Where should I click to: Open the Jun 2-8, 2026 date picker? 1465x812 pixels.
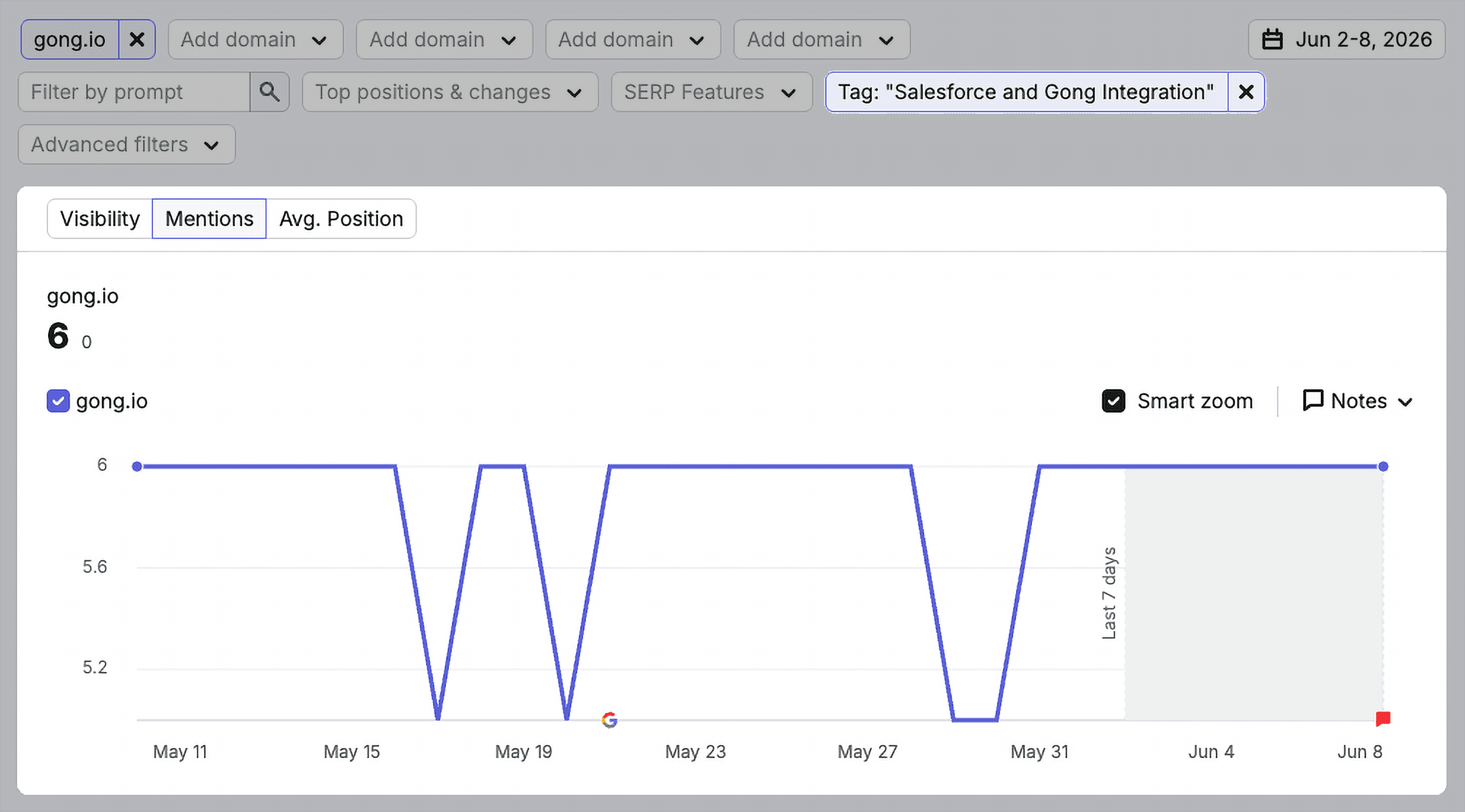(x=1347, y=40)
